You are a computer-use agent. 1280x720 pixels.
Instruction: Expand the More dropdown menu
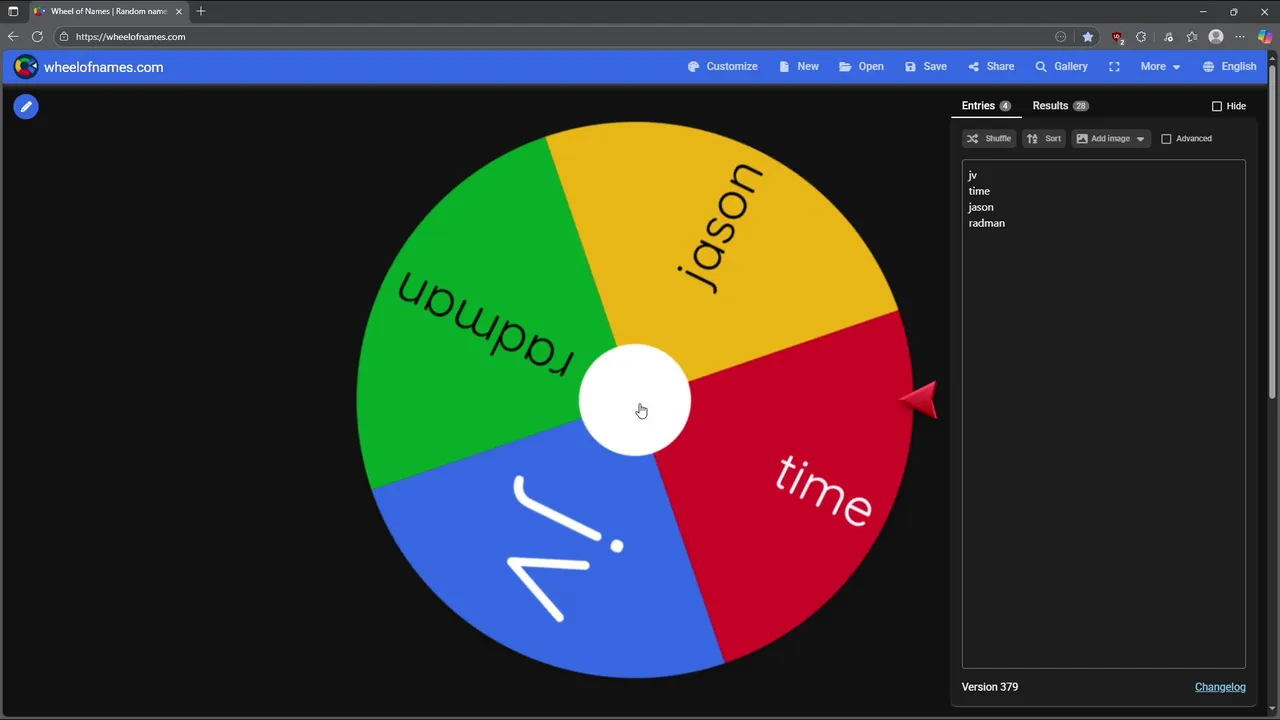pos(1160,67)
